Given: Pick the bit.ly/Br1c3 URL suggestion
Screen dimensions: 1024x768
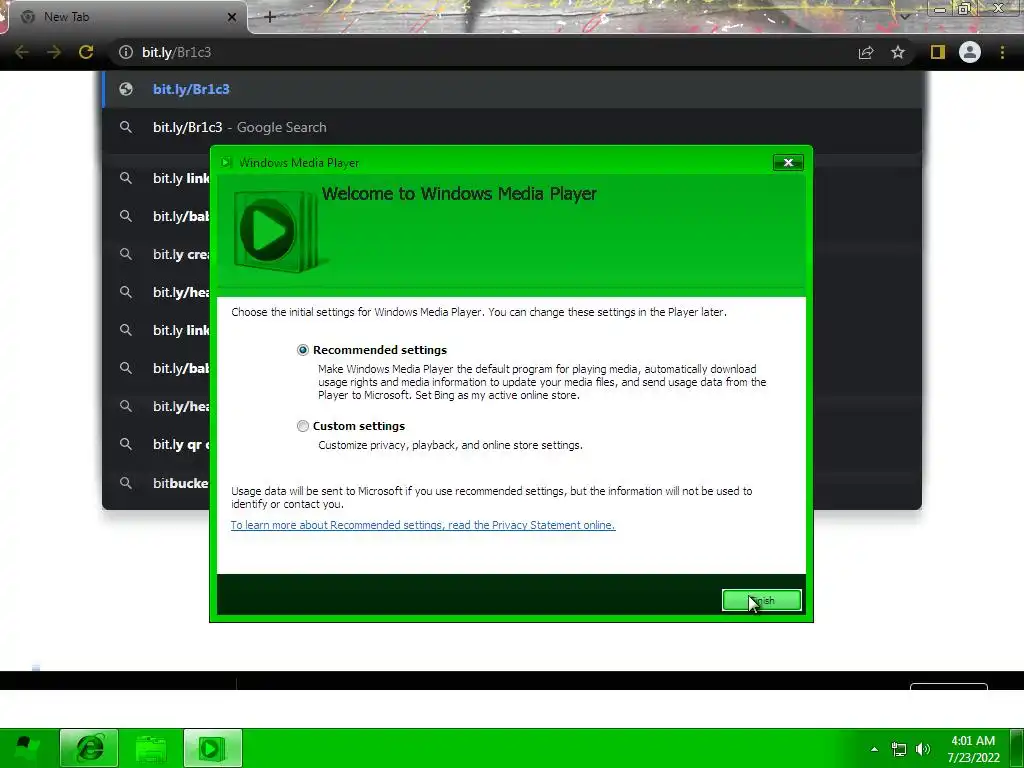Looking at the screenshot, I should point(512,89).
